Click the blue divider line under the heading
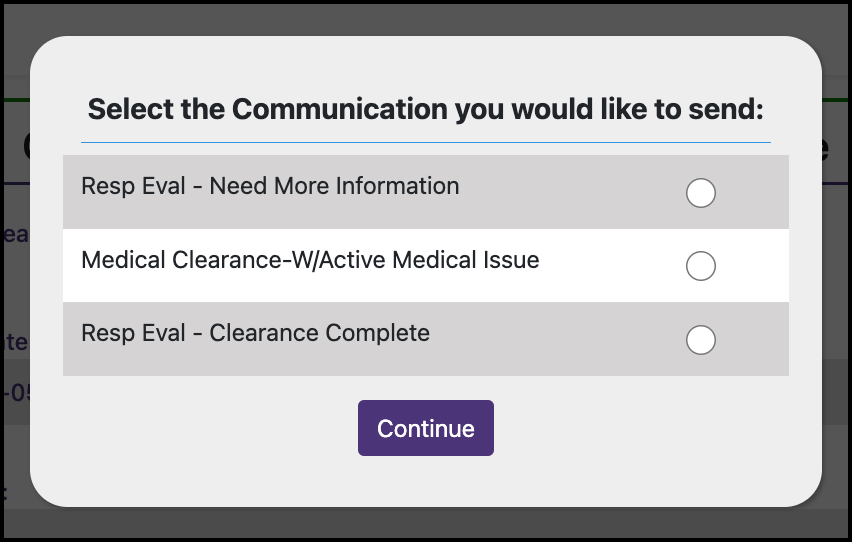852x542 pixels. 426,142
